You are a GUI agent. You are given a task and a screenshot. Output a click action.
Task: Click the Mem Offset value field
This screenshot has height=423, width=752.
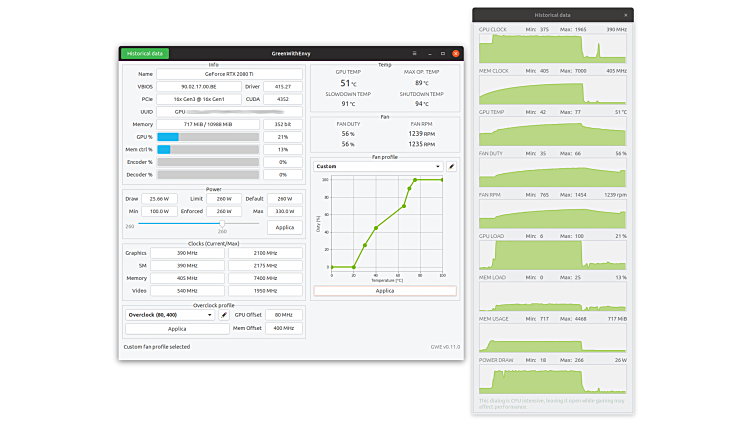click(283, 328)
